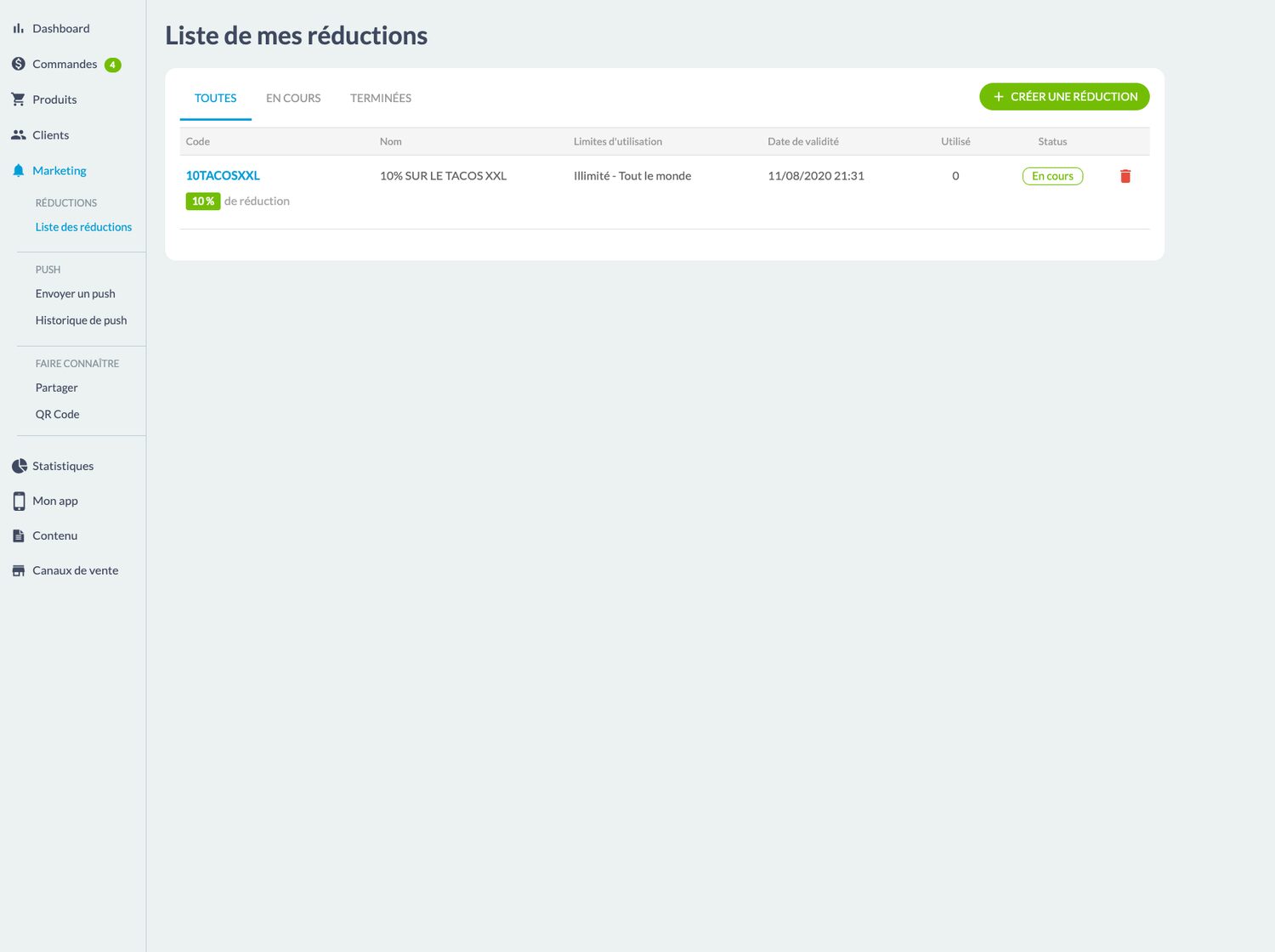Open the Clients section
The width and height of the screenshot is (1275, 952).
point(51,135)
